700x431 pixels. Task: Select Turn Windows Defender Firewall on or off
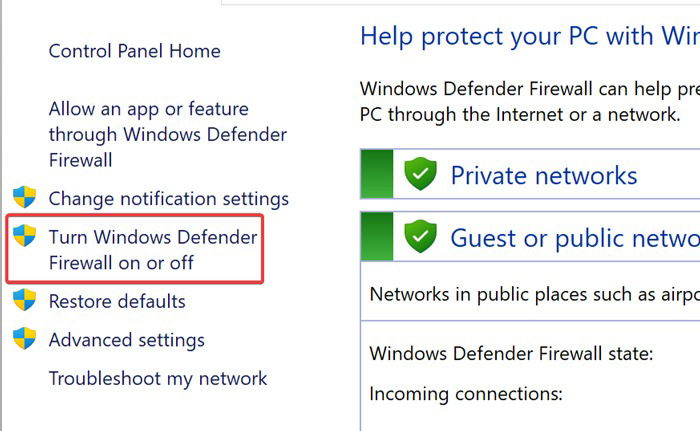pos(153,250)
